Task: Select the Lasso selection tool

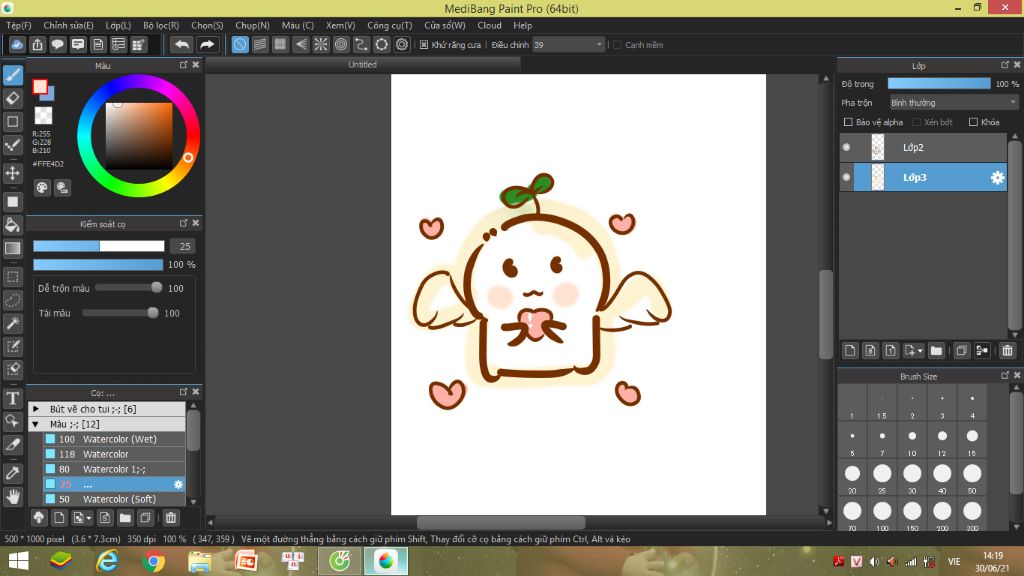Action: (12, 300)
